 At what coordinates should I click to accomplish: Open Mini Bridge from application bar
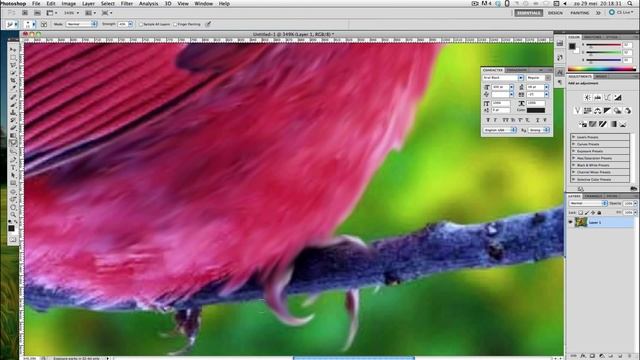point(37,13)
